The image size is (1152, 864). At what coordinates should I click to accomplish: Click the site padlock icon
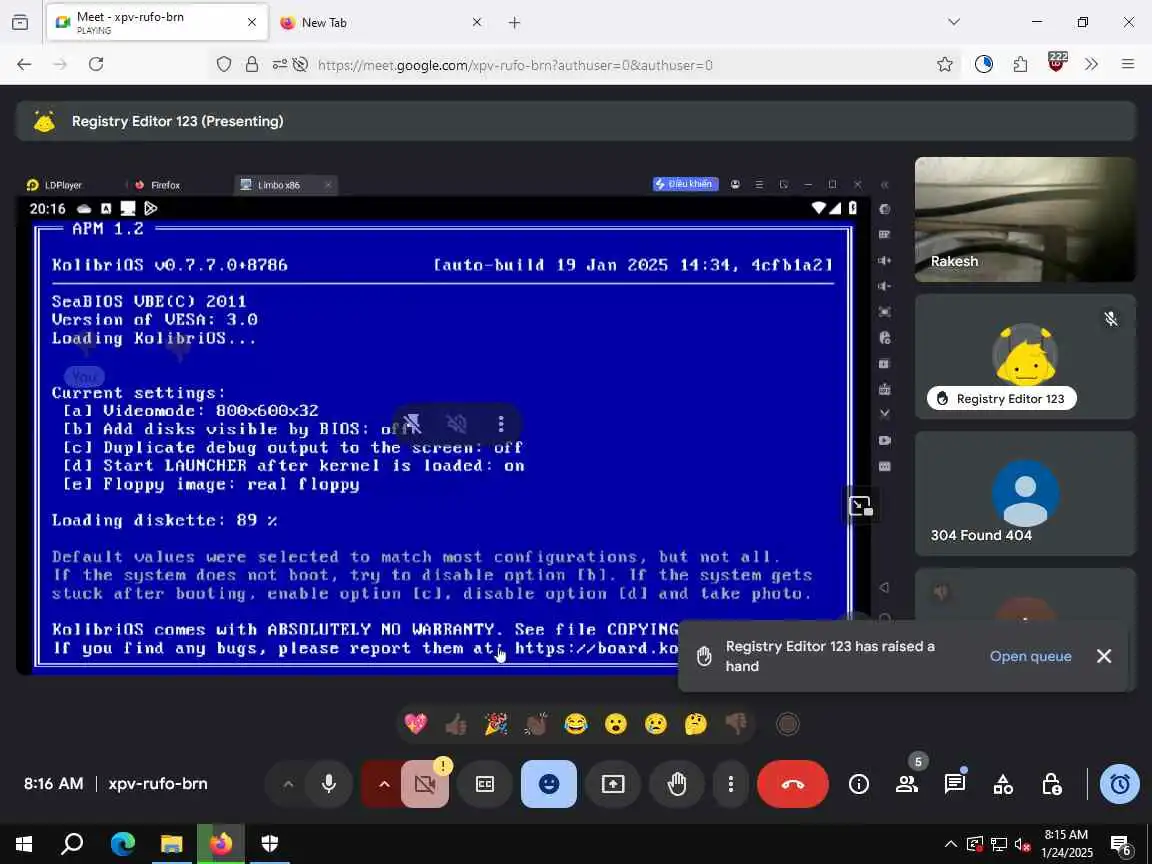click(x=252, y=65)
